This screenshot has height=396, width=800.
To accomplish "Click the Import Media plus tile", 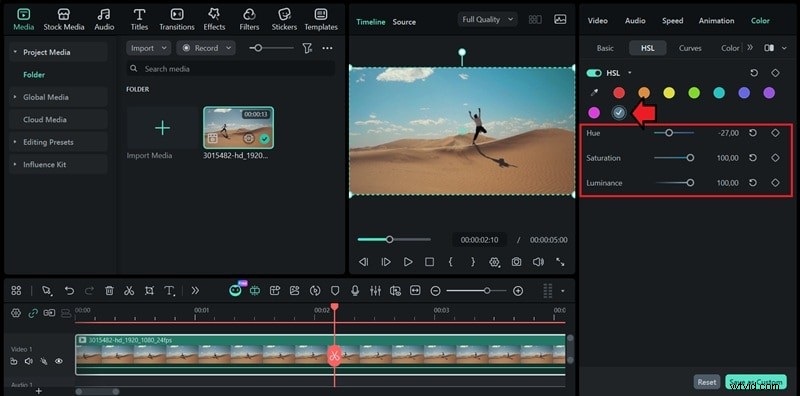I will [x=162, y=128].
